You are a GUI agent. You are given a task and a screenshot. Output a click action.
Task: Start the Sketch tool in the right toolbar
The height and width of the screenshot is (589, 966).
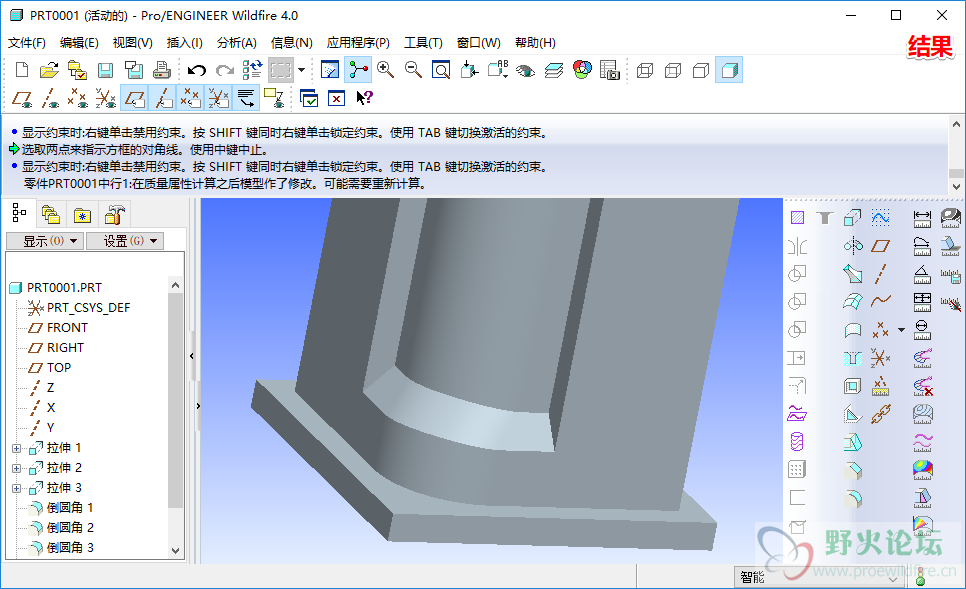click(x=880, y=217)
